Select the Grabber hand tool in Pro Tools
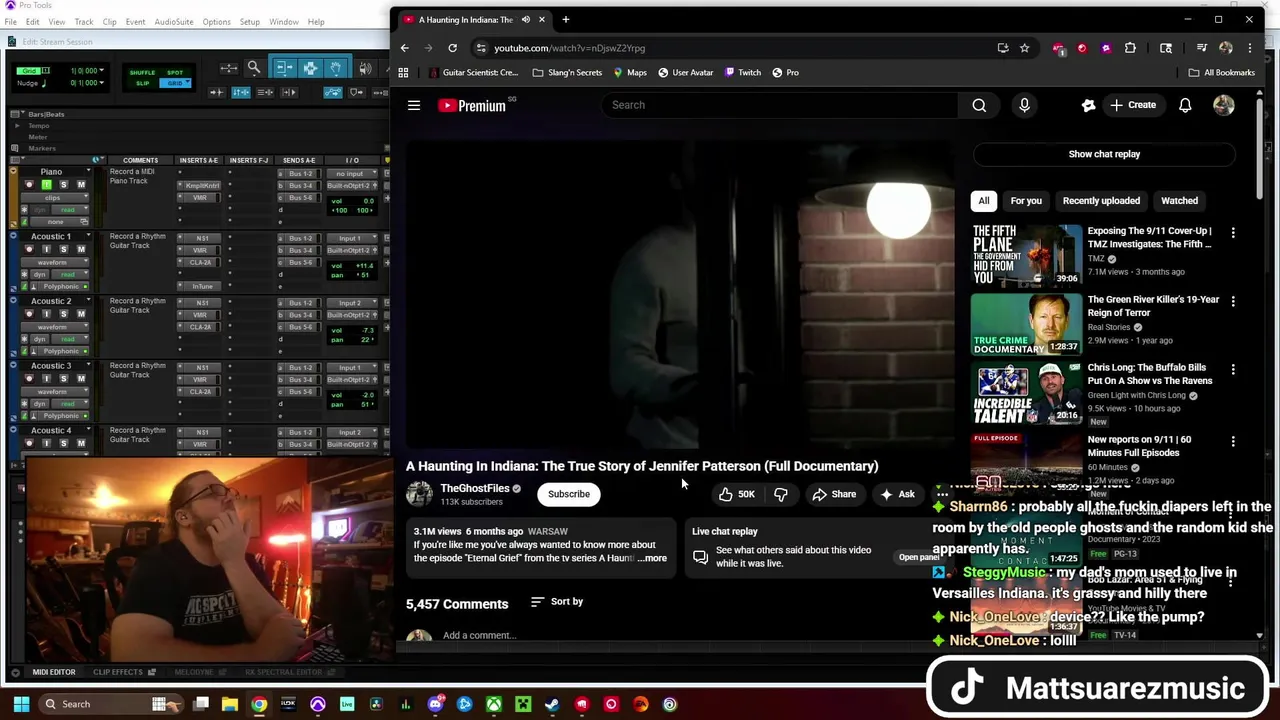1280x720 pixels. pyautogui.click(x=335, y=68)
